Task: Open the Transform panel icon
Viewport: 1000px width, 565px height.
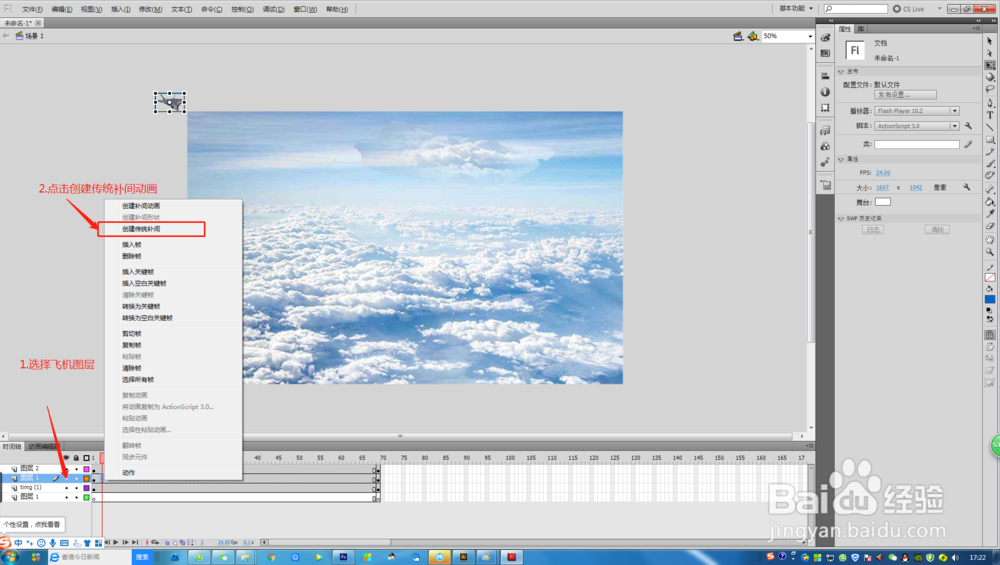Action: 825,108
